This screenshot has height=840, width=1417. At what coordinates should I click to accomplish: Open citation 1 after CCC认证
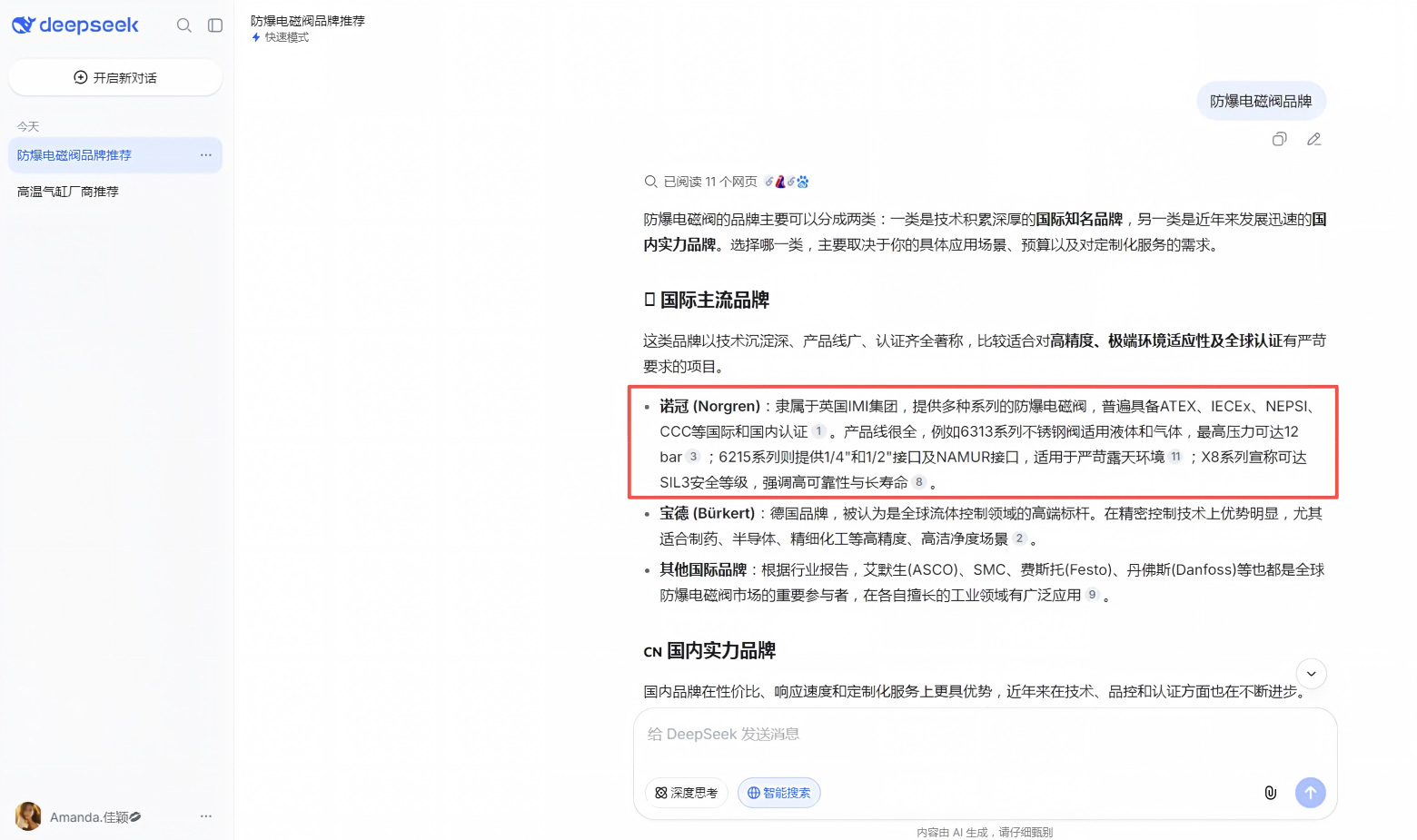[x=818, y=431]
